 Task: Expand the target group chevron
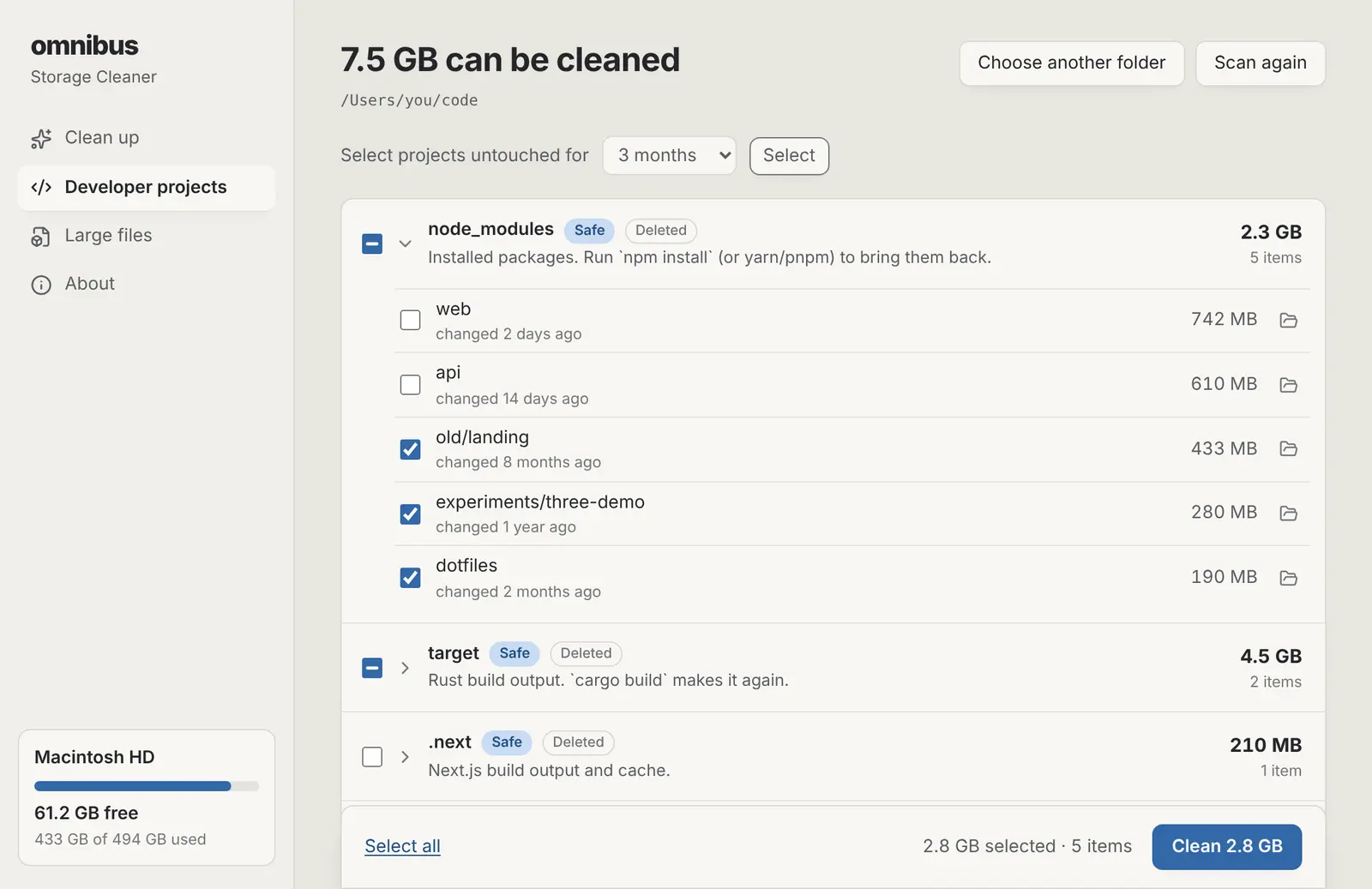406,668
